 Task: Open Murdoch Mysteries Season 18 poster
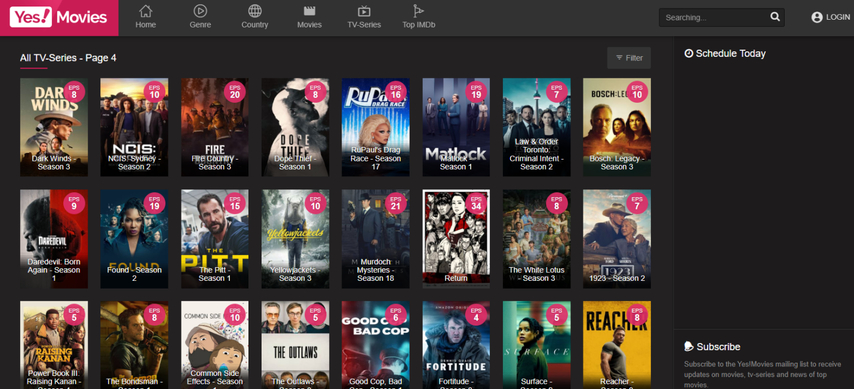(x=375, y=239)
